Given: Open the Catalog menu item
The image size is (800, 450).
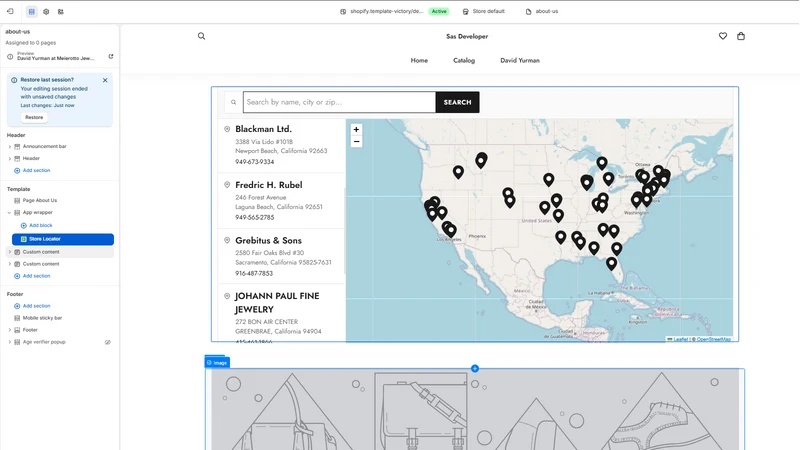Looking at the screenshot, I should click(x=464, y=60).
